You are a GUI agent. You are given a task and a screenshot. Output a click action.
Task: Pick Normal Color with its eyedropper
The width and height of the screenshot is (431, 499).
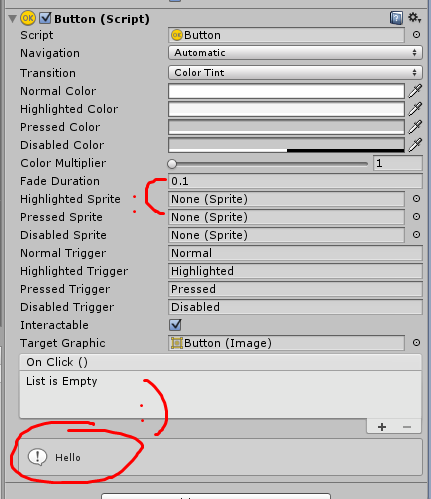(415, 91)
